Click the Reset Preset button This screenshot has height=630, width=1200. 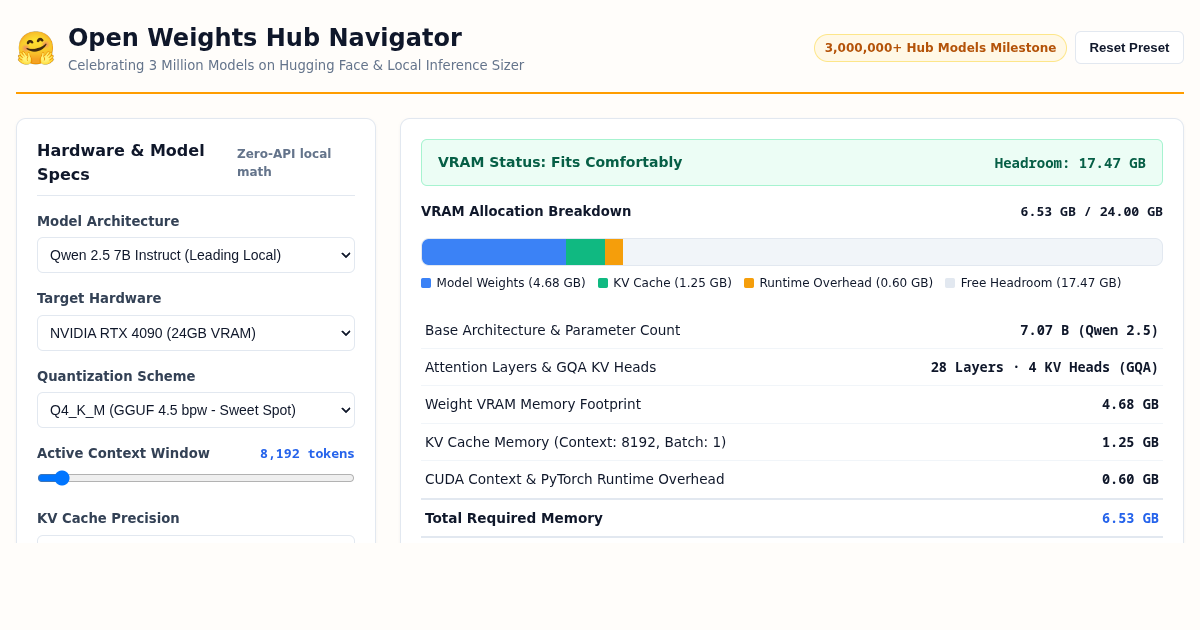[x=1129, y=47]
